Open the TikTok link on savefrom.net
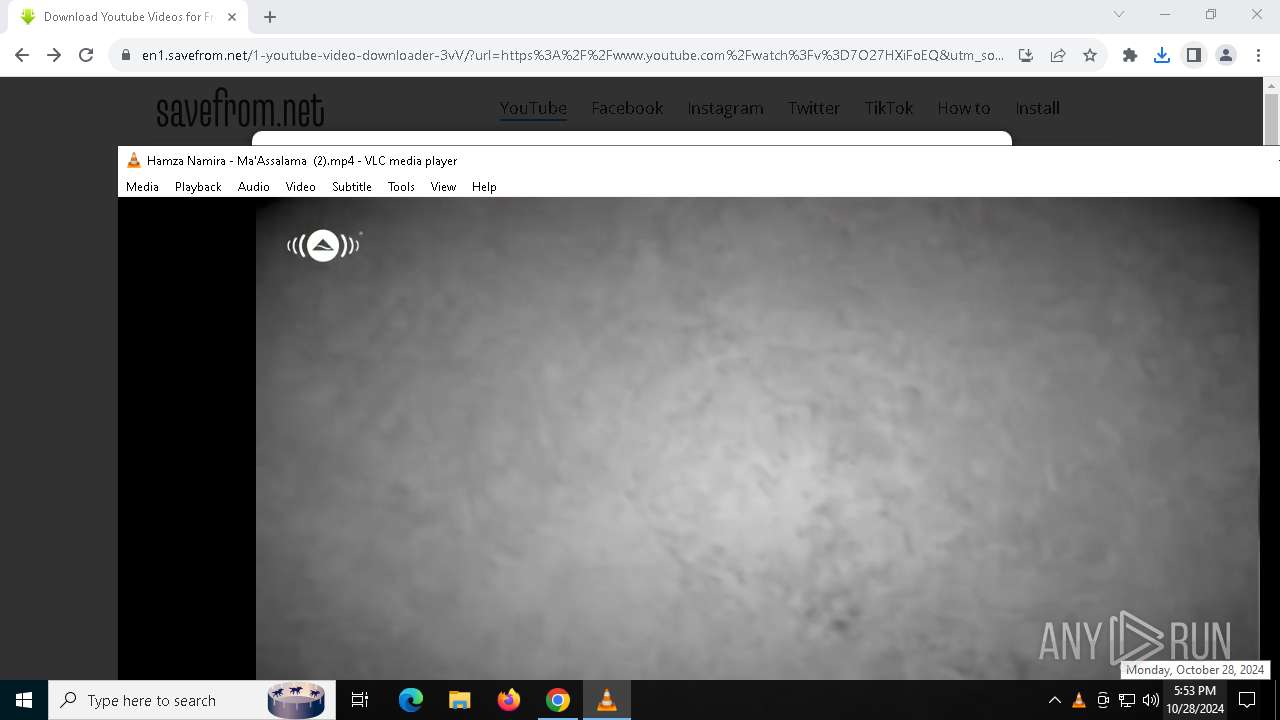Viewport: 1280px width, 720px height. pyautogui.click(x=889, y=108)
